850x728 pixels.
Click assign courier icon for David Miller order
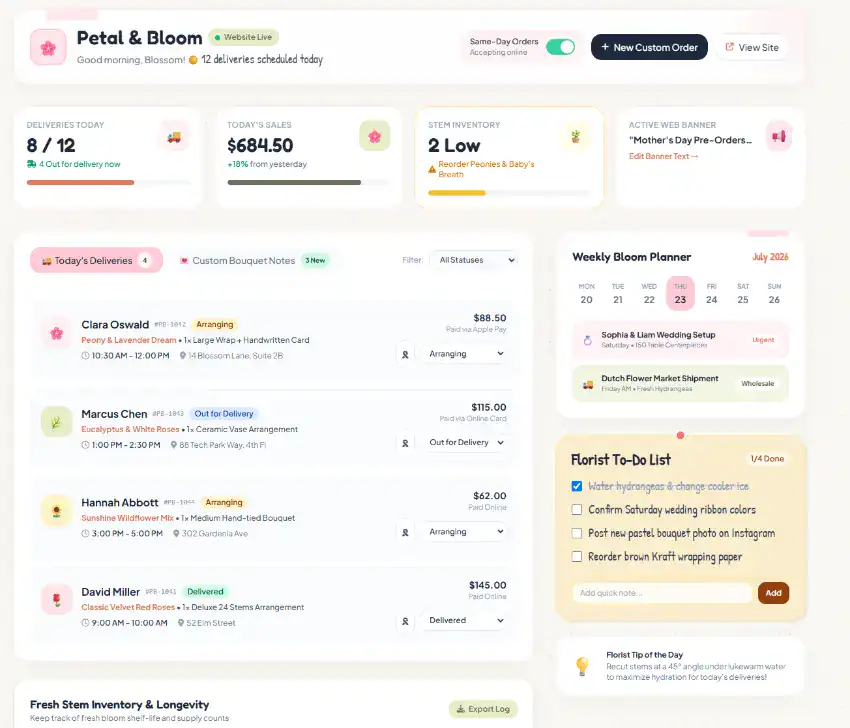pyautogui.click(x=405, y=621)
